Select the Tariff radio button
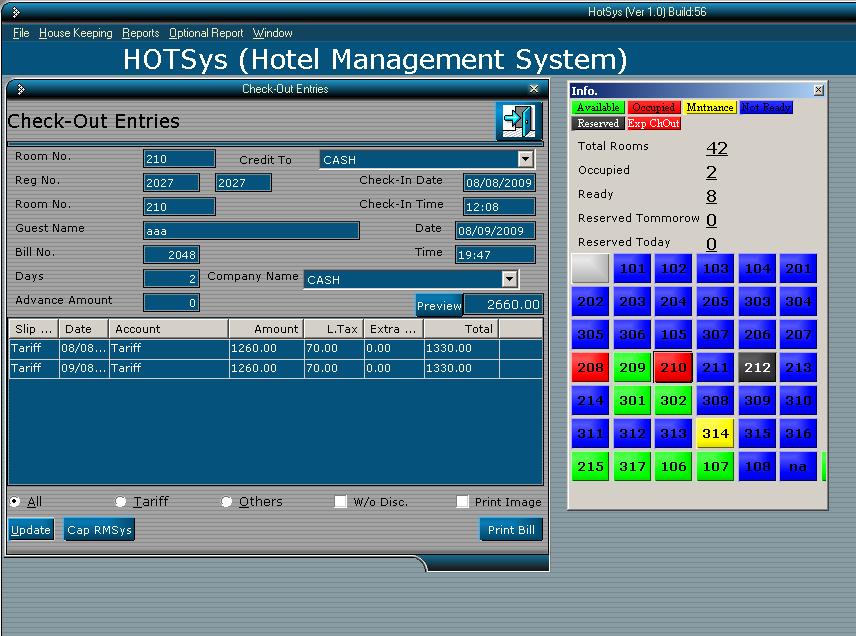Viewport: 856px width, 636px height. pyautogui.click(x=121, y=501)
